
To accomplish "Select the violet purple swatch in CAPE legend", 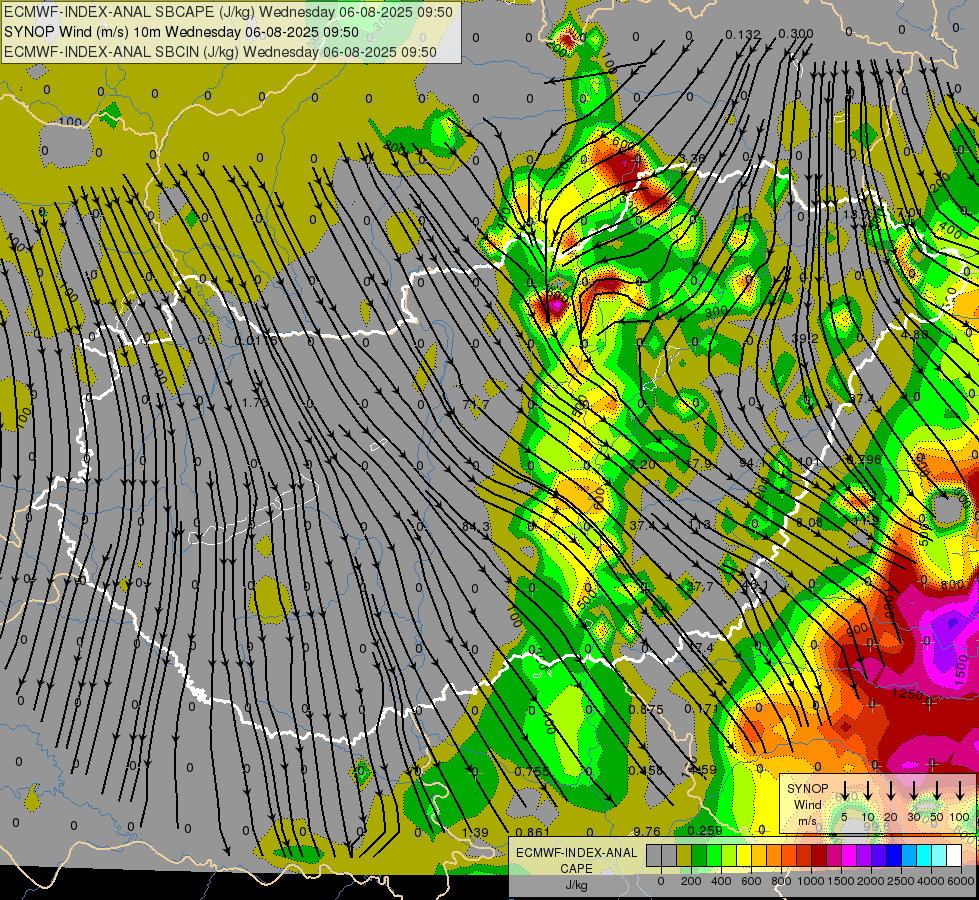I will coord(863,855).
